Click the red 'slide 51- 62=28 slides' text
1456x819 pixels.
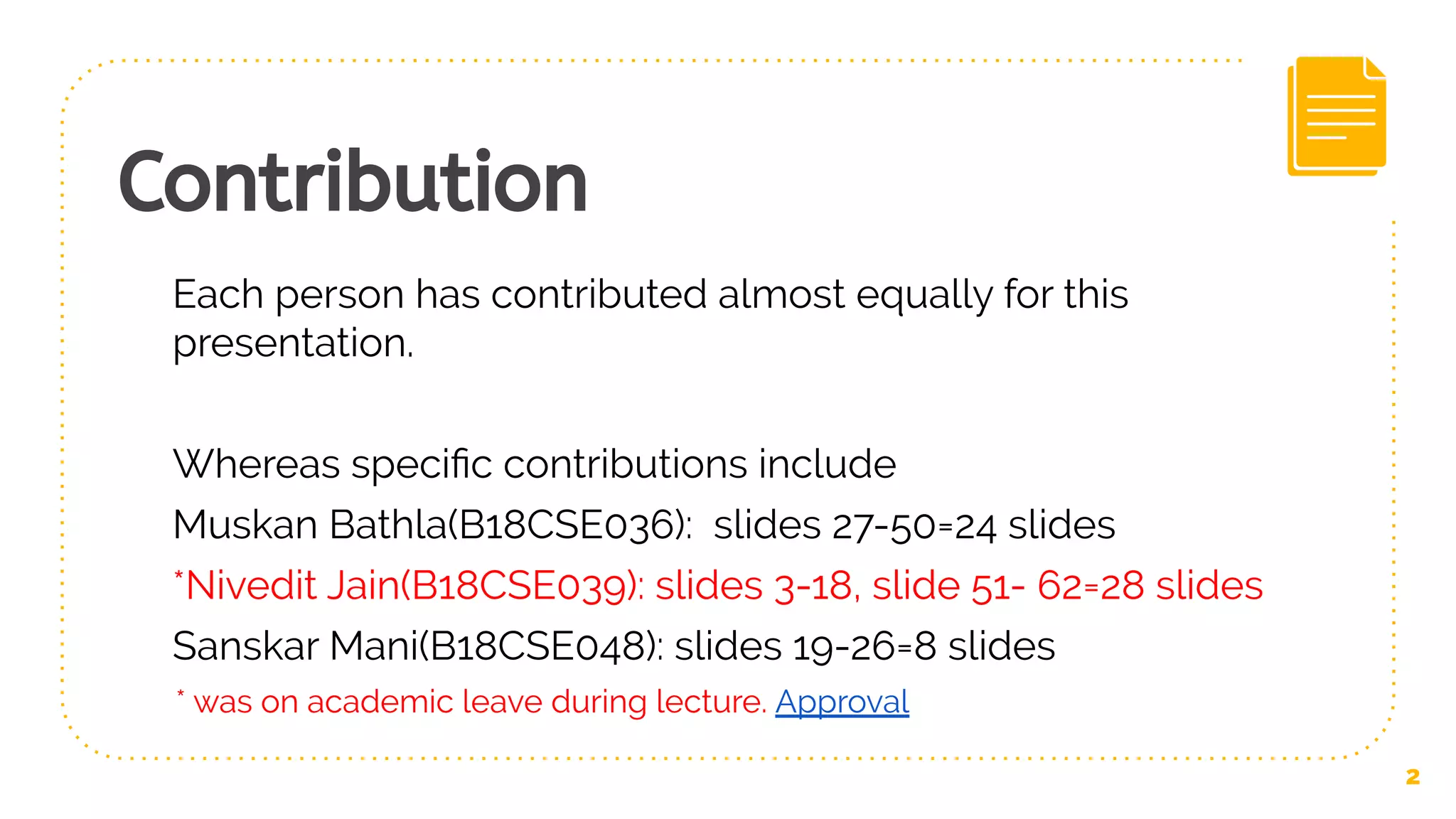click(x=1066, y=587)
